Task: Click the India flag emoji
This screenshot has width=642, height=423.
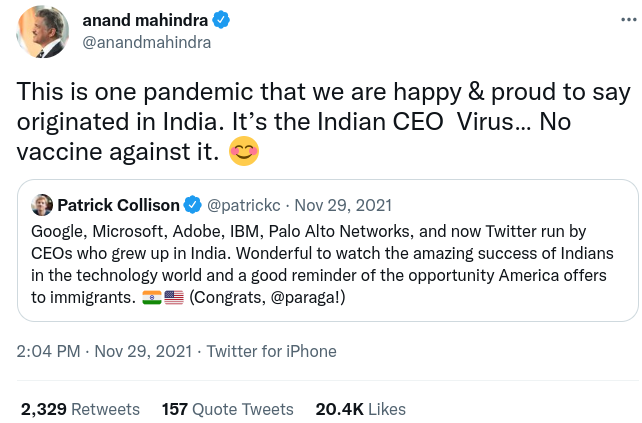Action: pyautogui.click(x=151, y=299)
